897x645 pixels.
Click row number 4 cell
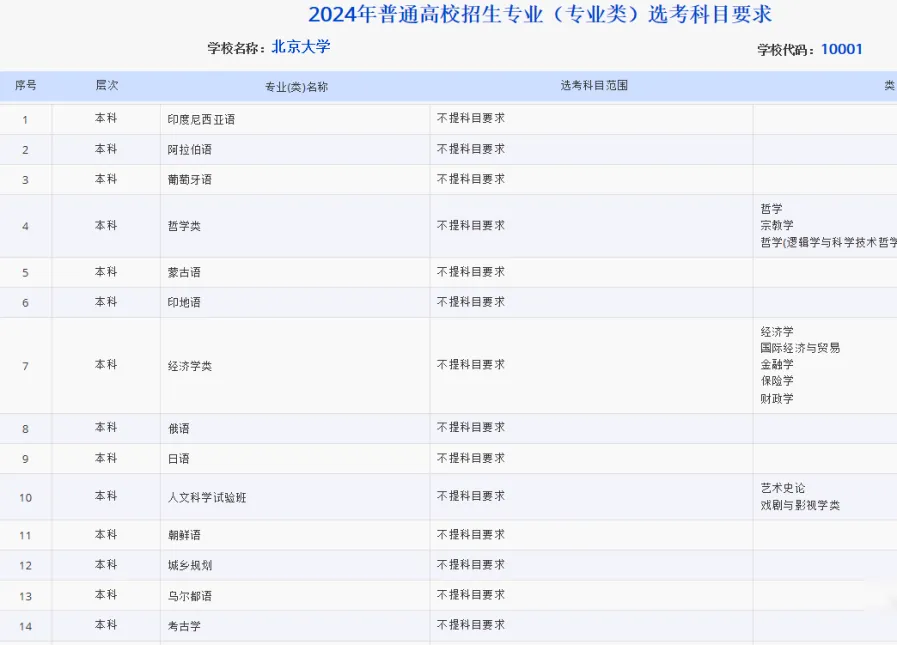click(25, 226)
